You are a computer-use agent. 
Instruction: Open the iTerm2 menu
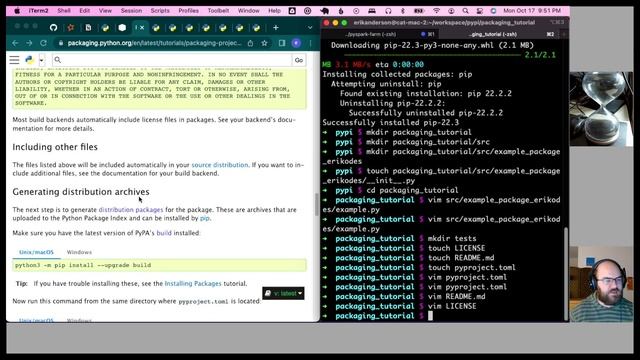(38, 11)
